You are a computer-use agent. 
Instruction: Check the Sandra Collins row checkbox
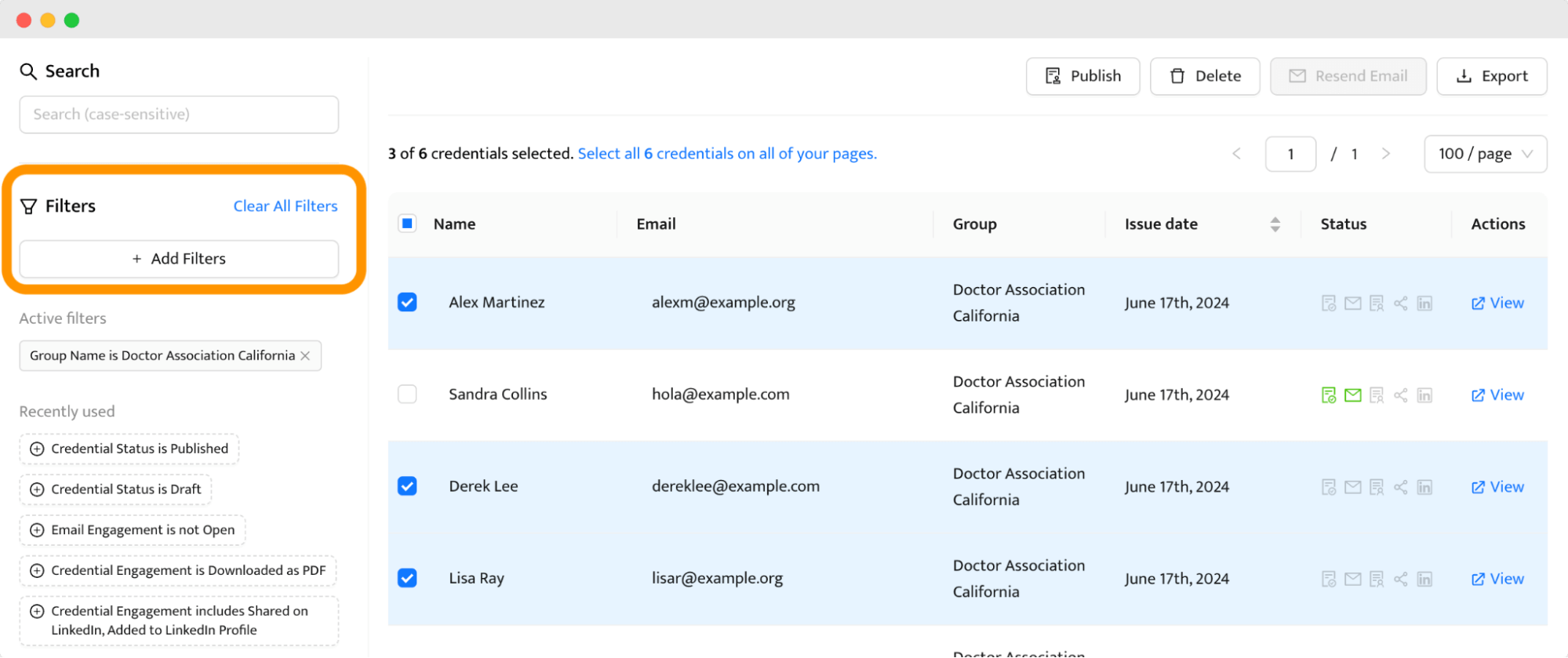click(x=407, y=394)
